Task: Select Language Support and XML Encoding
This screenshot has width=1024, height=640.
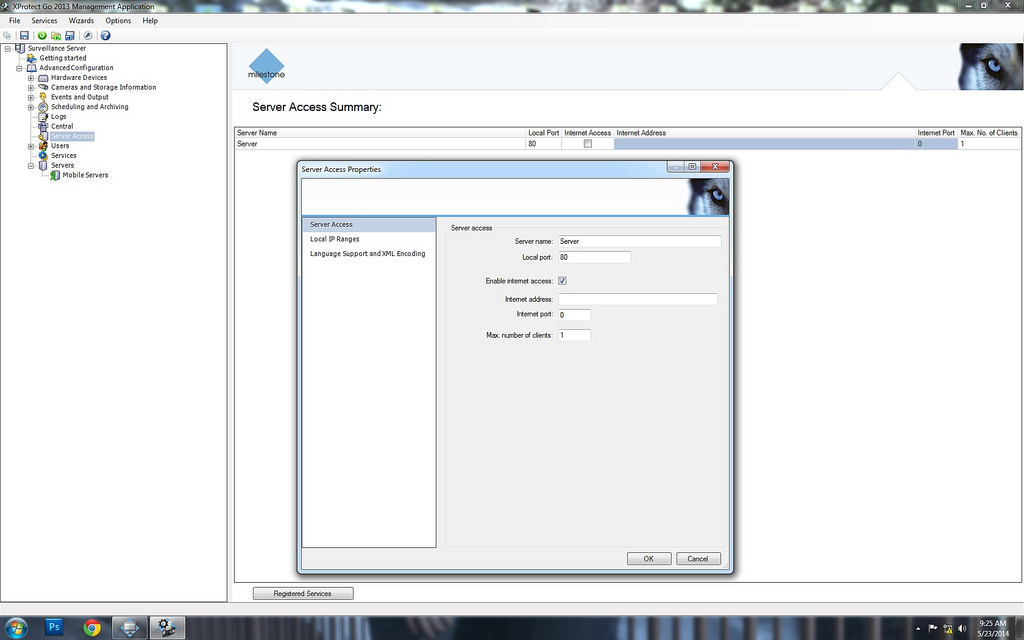Action: pos(369,253)
